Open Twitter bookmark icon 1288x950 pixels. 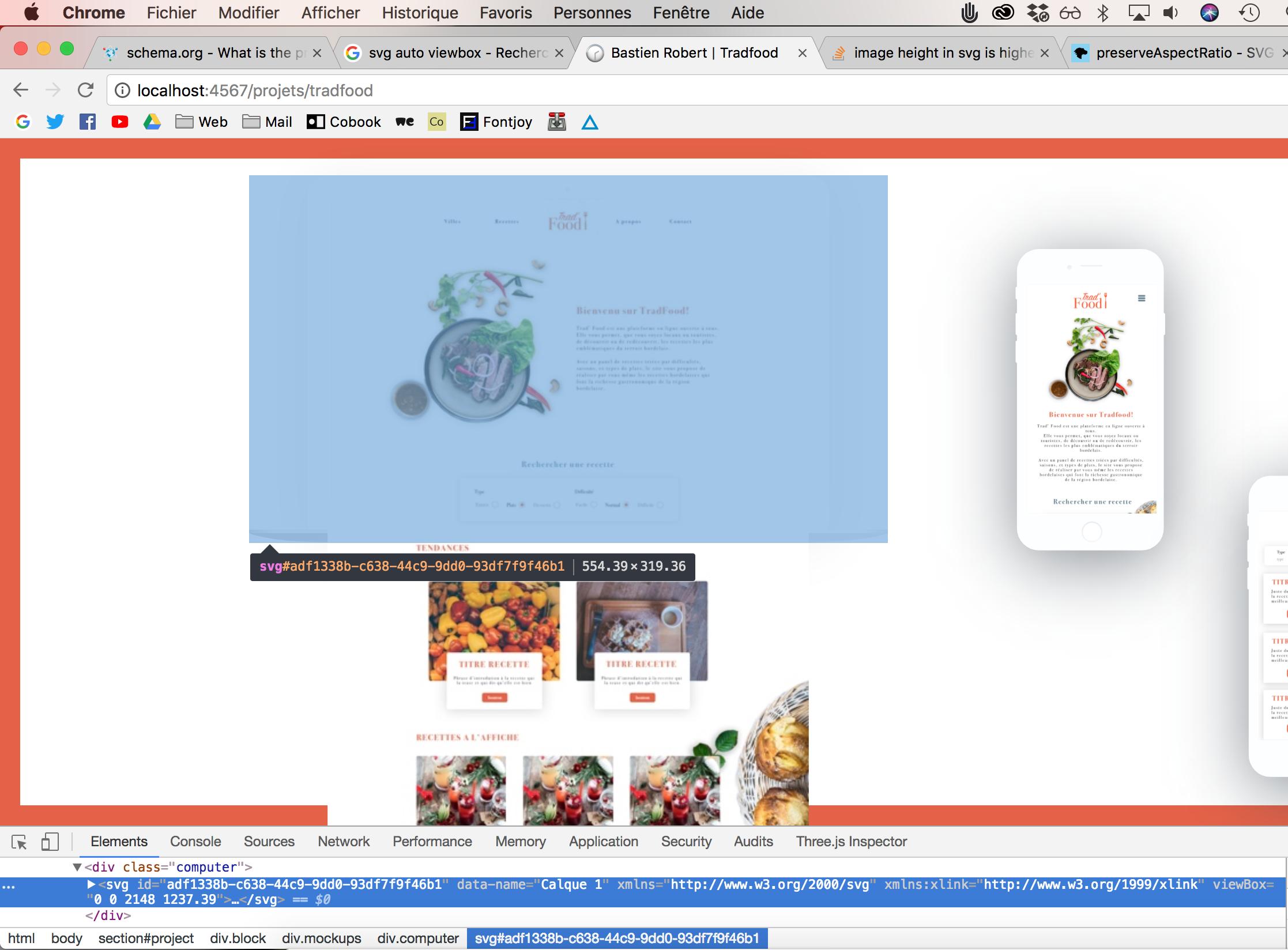point(55,122)
